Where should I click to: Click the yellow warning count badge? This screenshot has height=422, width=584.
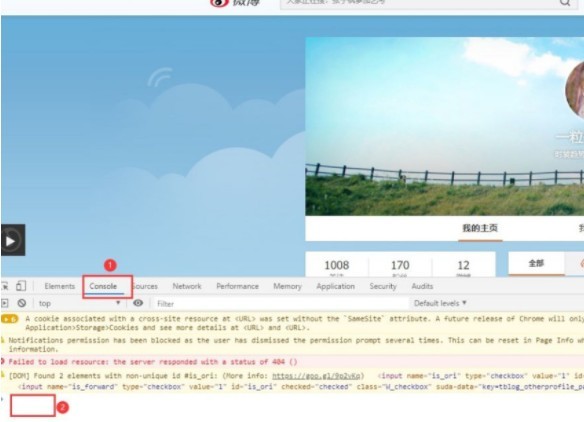(x=10, y=319)
